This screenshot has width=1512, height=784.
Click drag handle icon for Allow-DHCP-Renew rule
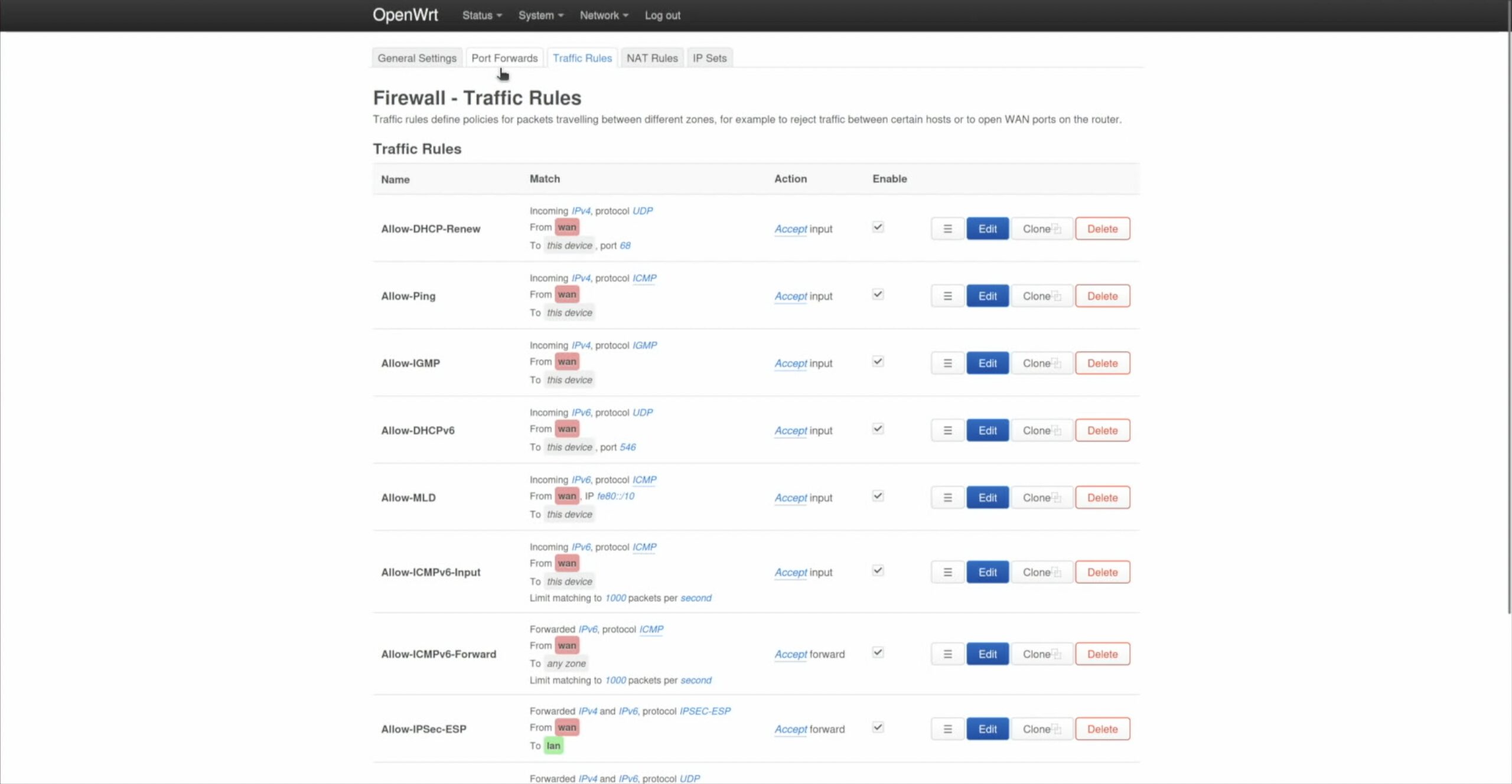[947, 228]
